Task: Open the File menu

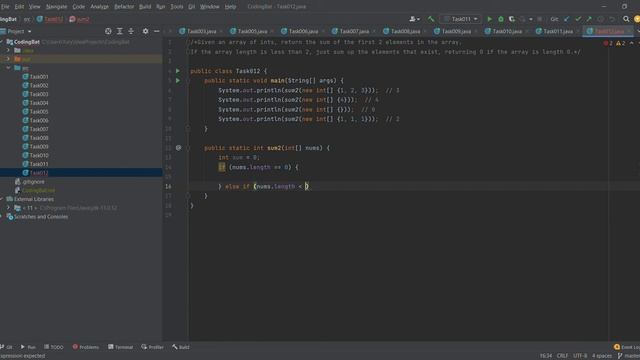Action: click(x=5, y=7)
